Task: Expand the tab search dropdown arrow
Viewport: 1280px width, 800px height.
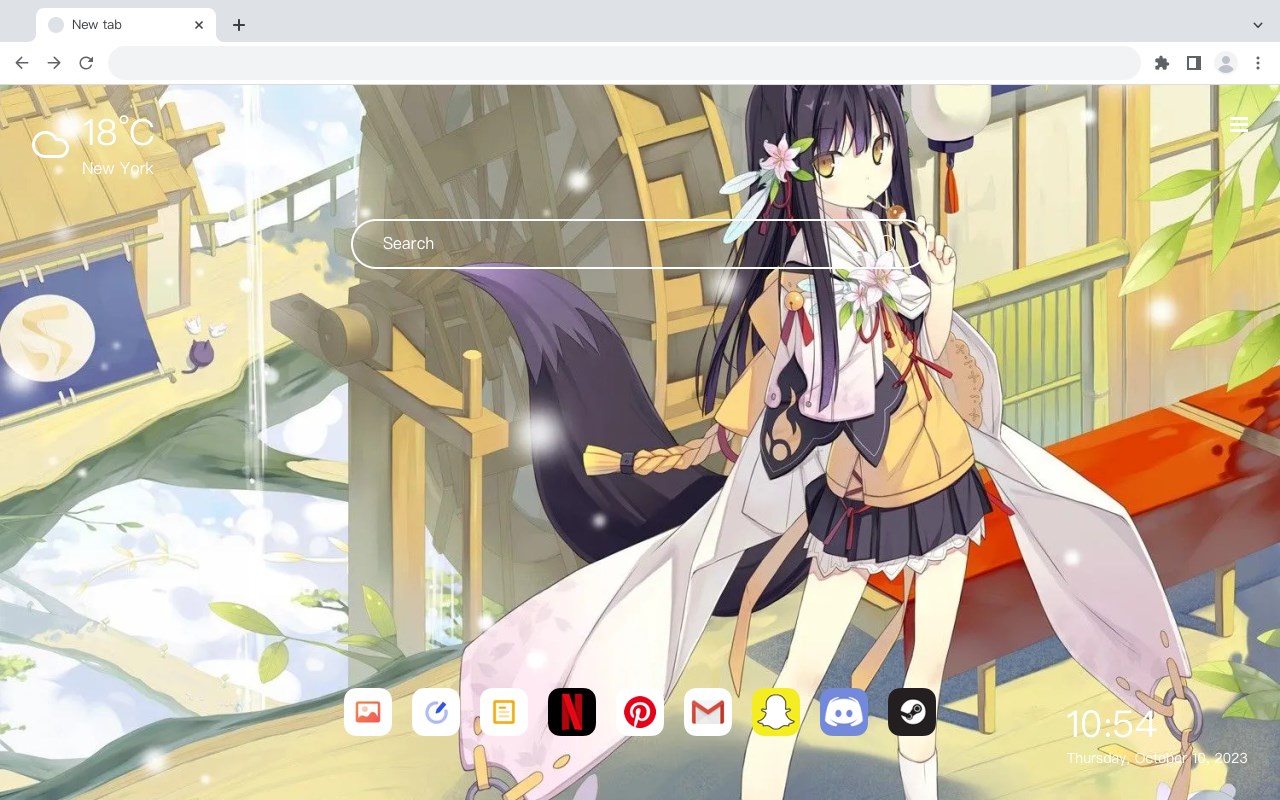Action: pyautogui.click(x=1258, y=25)
